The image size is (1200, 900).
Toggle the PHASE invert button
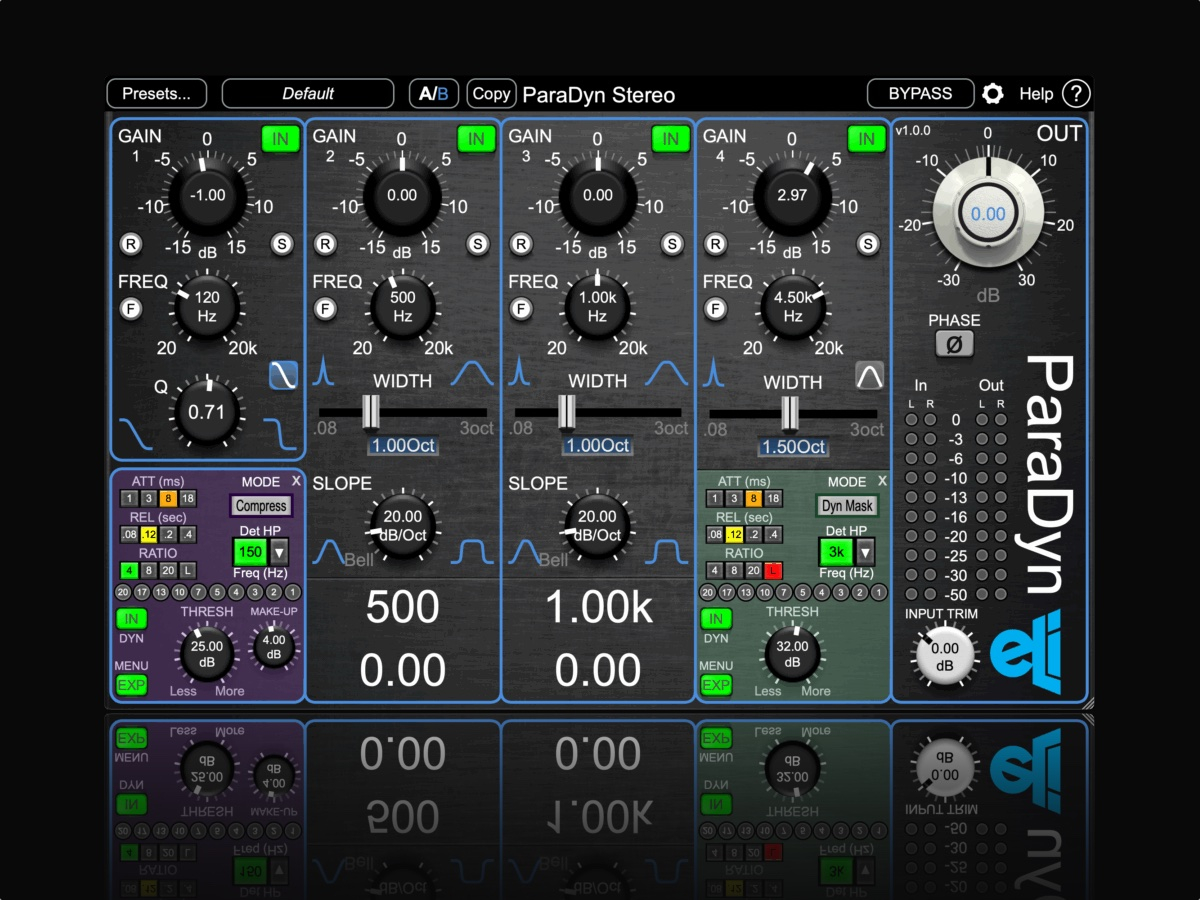[954, 344]
